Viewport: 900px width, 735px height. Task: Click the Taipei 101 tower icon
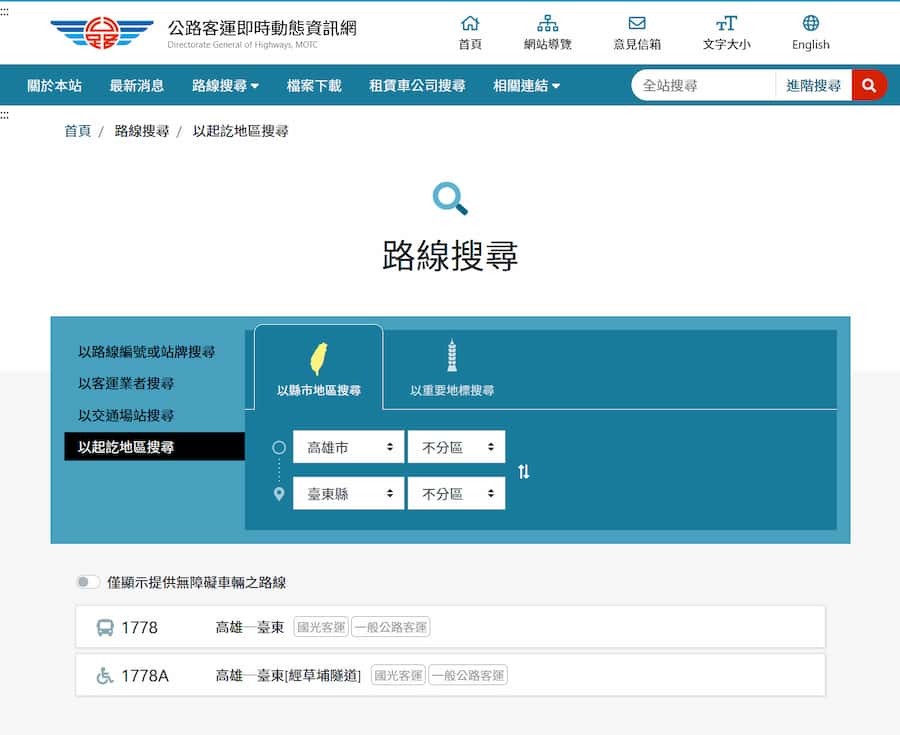[x=452, y=355]
